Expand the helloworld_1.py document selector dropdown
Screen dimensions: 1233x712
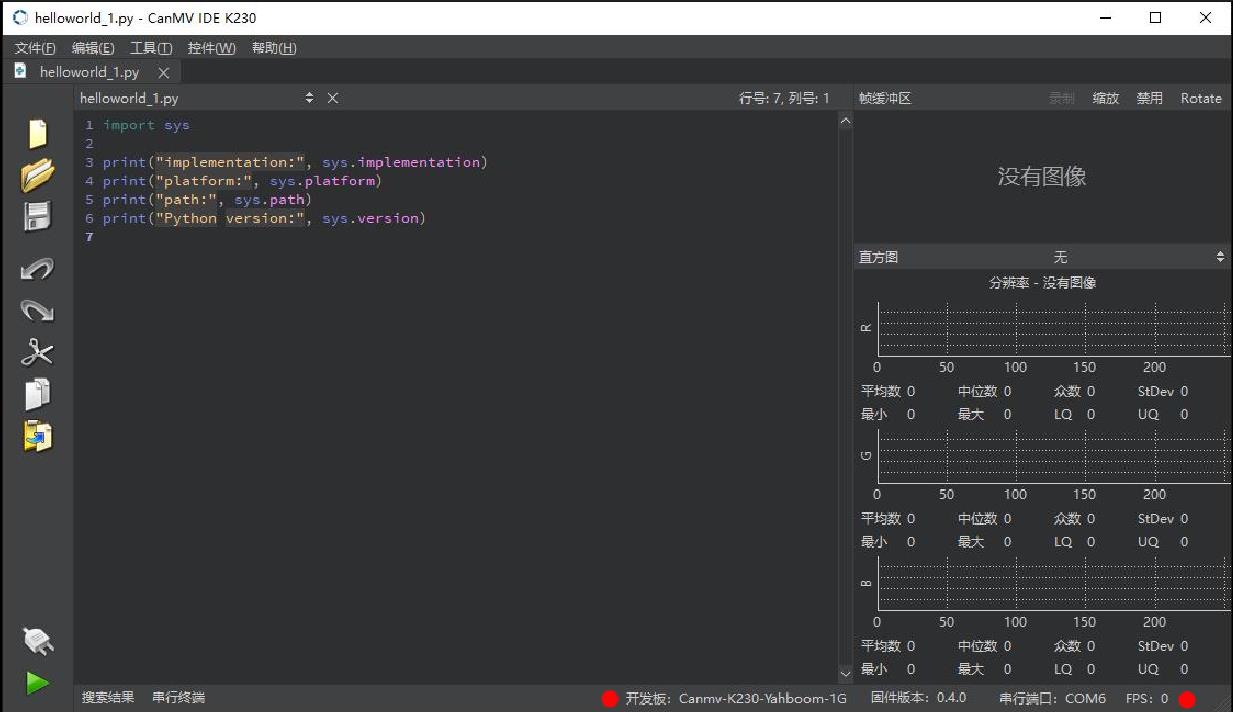[x=309, y=98]
